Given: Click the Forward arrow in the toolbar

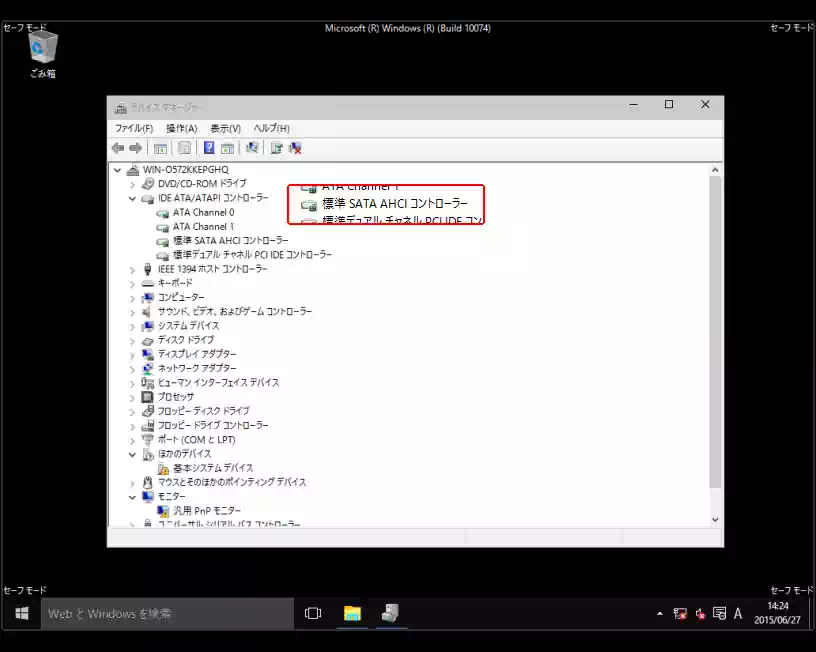Looking at the screenshot, I should pos(136,148).
